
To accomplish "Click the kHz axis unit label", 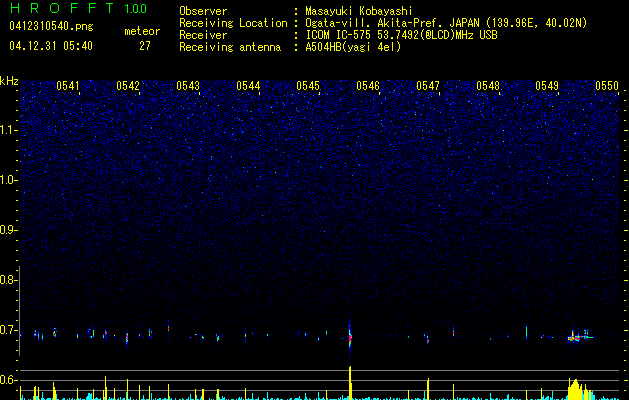I will click(x=9, y=81).
